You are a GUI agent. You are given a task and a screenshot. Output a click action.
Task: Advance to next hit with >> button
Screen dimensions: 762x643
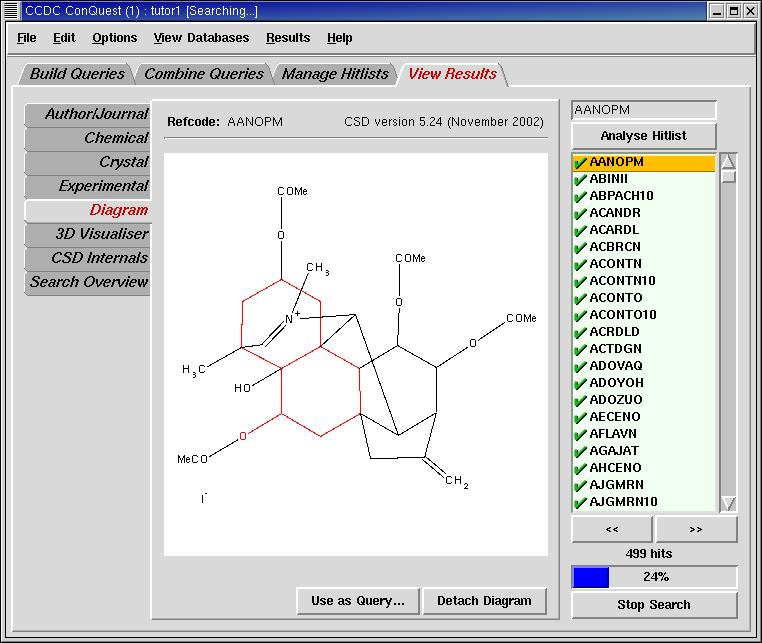click(696, 528)
